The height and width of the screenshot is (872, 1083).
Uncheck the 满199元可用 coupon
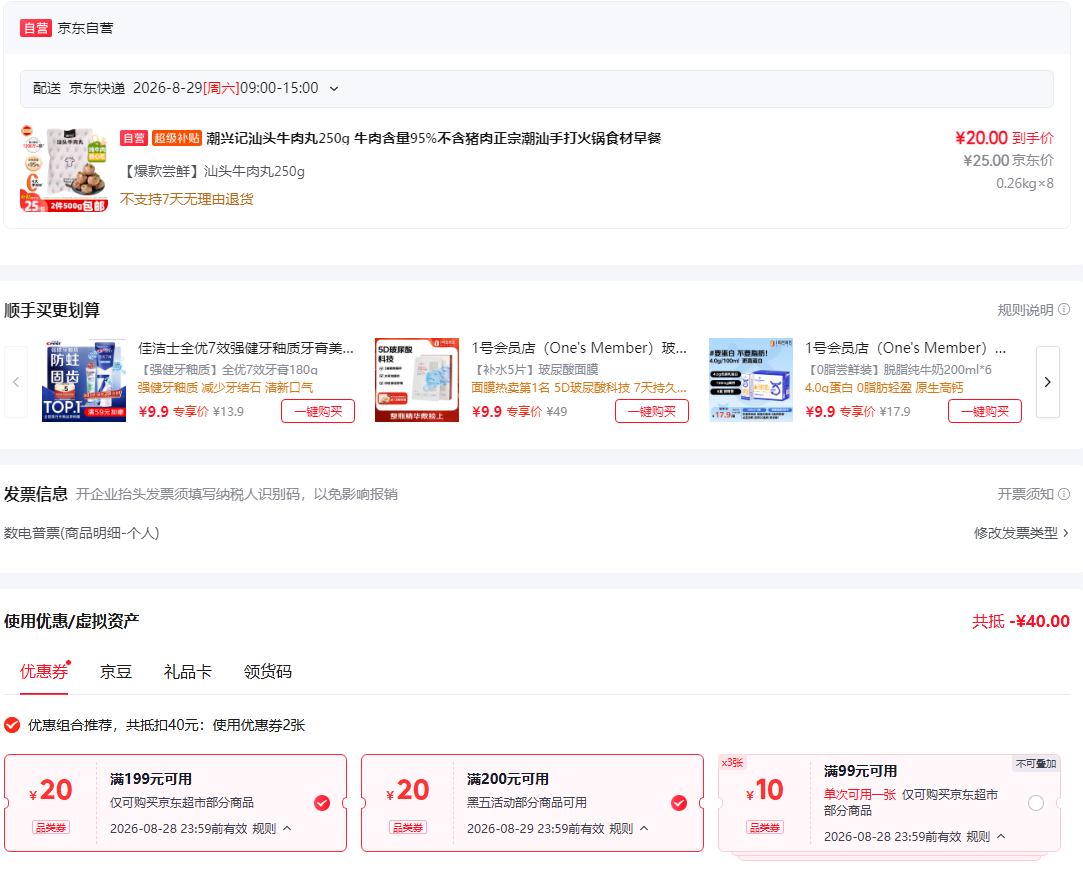[x=322, y=803]
